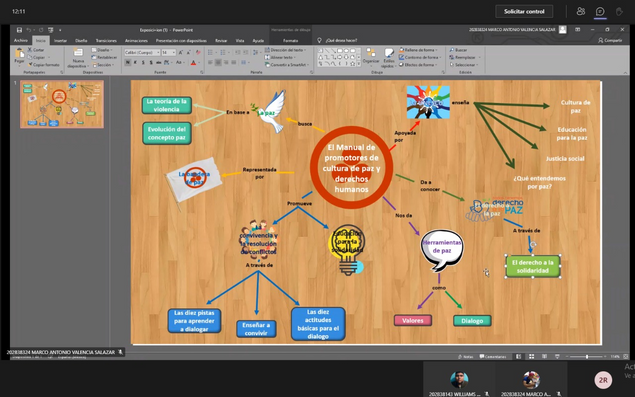Redo action in quick access toolbar
The height and width of the screenshot is (397, 635).
click(x=41, y=30)
